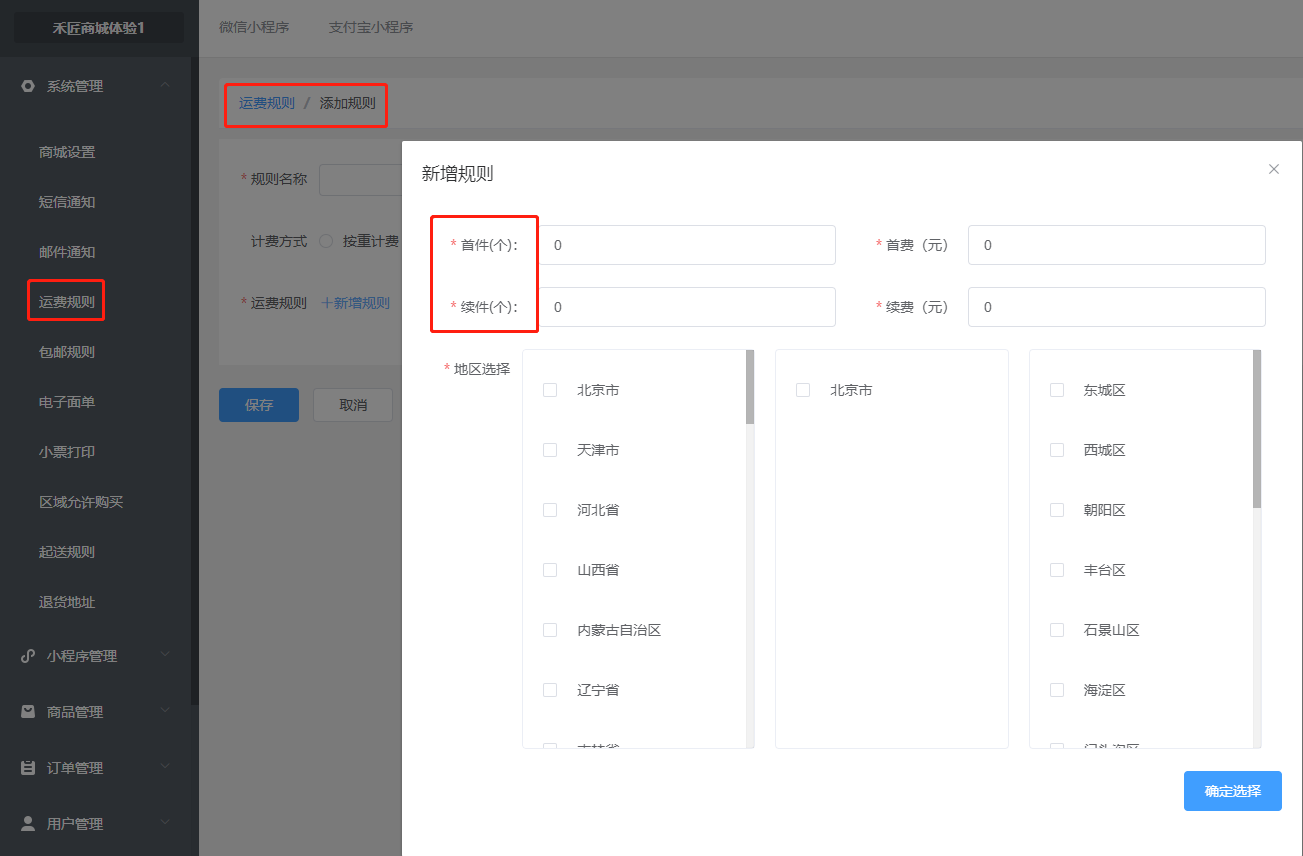Image resolution: width=1303 pixels, height=856 pixels.
Task: Open the 小票打印 menu item
Action: 67,452
